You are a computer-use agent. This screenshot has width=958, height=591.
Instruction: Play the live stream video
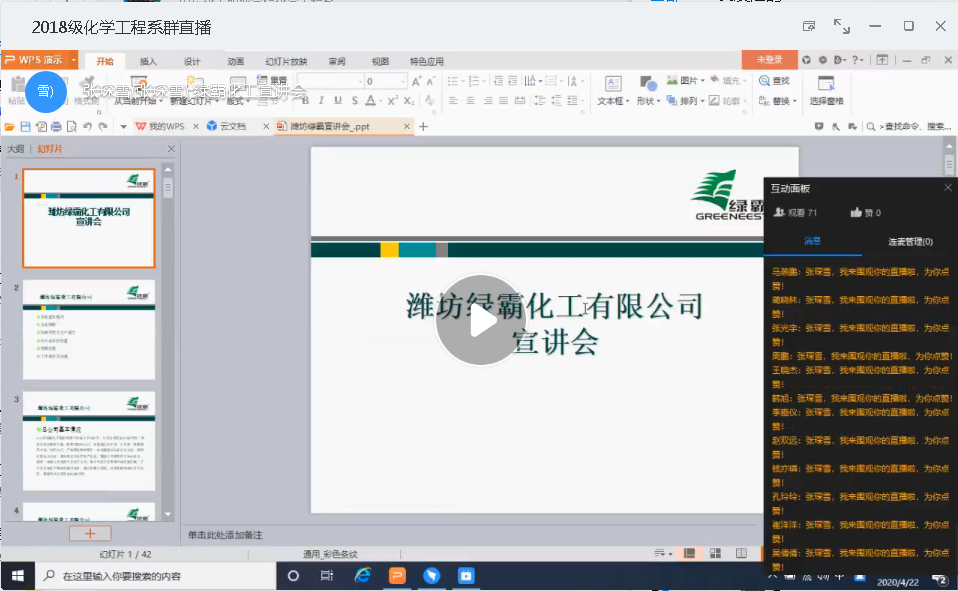click(481, 320)
